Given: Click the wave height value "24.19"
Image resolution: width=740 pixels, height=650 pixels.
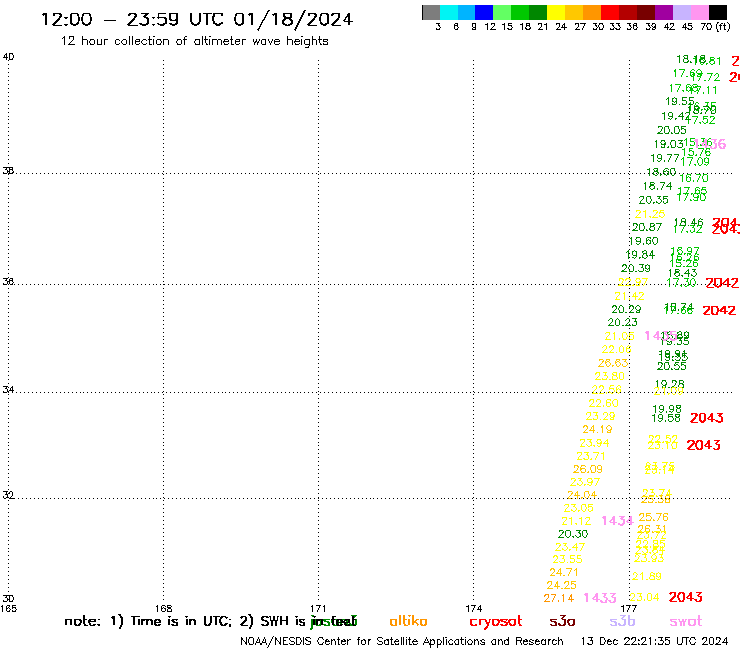Looking at the screenshot, I should pyautogui.click(x=597, y=430).
